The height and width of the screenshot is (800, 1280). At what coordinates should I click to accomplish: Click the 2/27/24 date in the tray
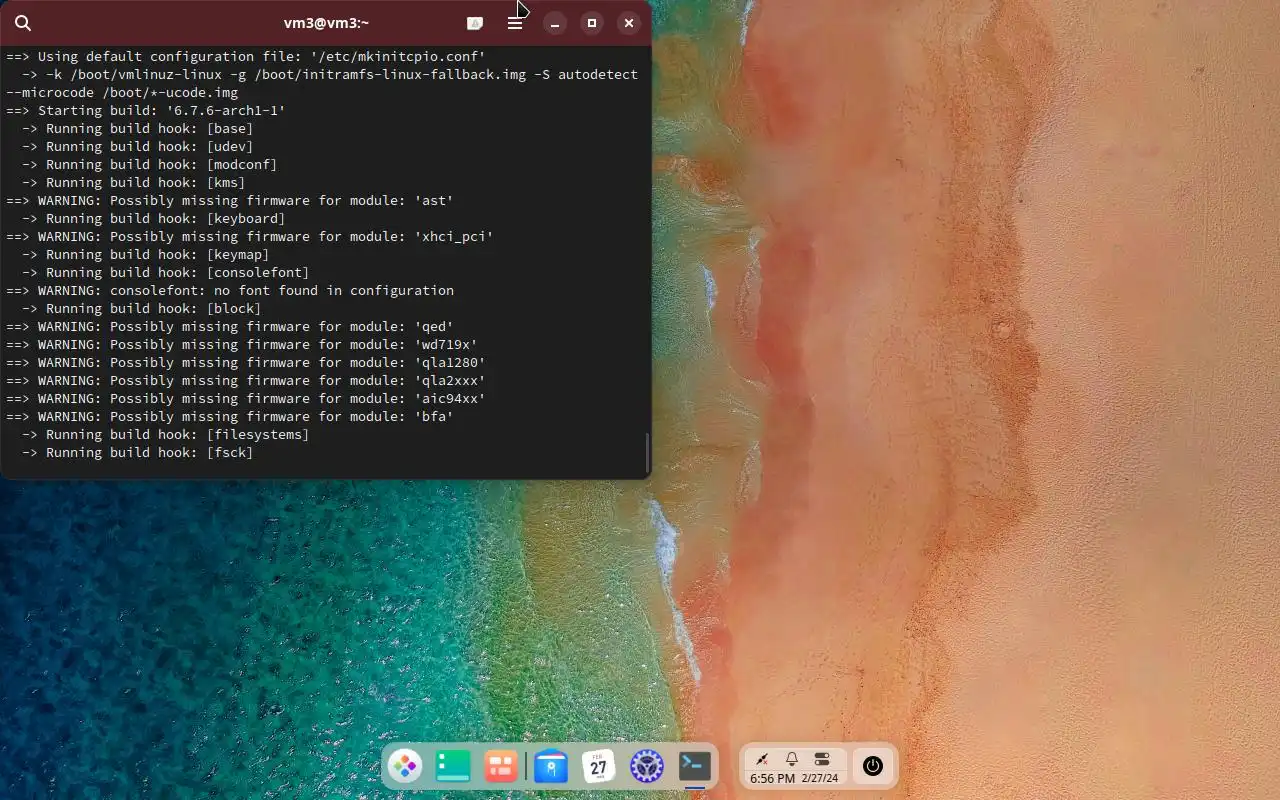[x=820, y=778]
